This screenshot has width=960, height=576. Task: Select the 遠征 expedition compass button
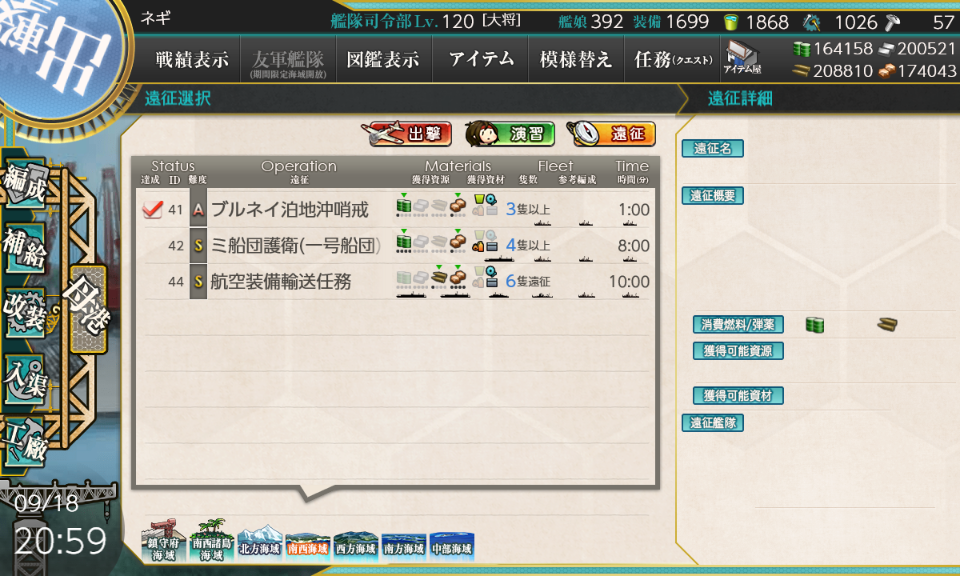pyautogui.click(x=611, y=133)
